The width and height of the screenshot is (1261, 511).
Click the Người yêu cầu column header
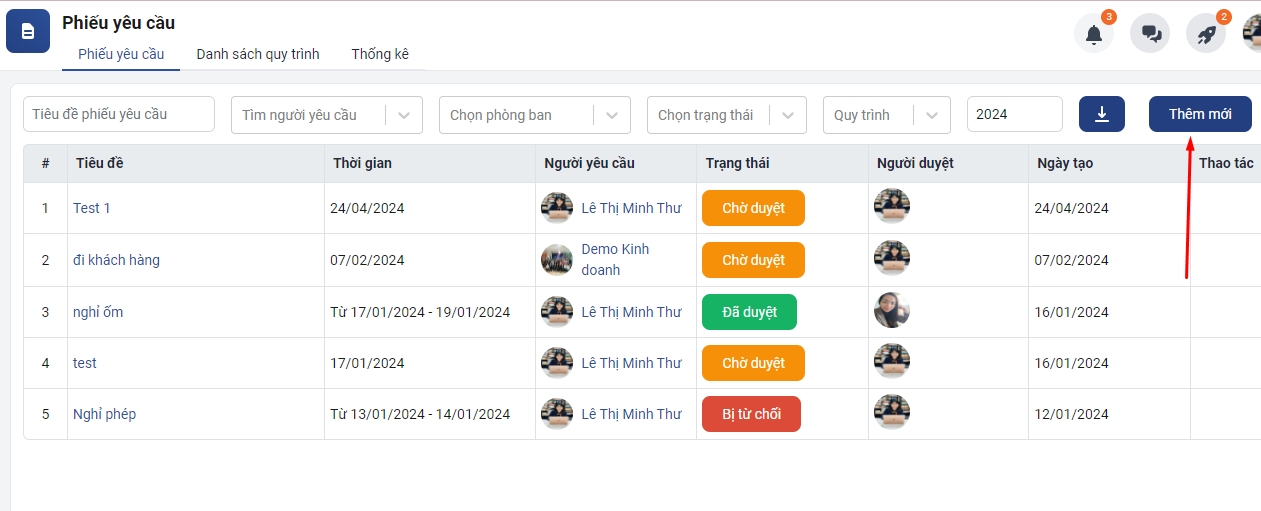point(589,163)
